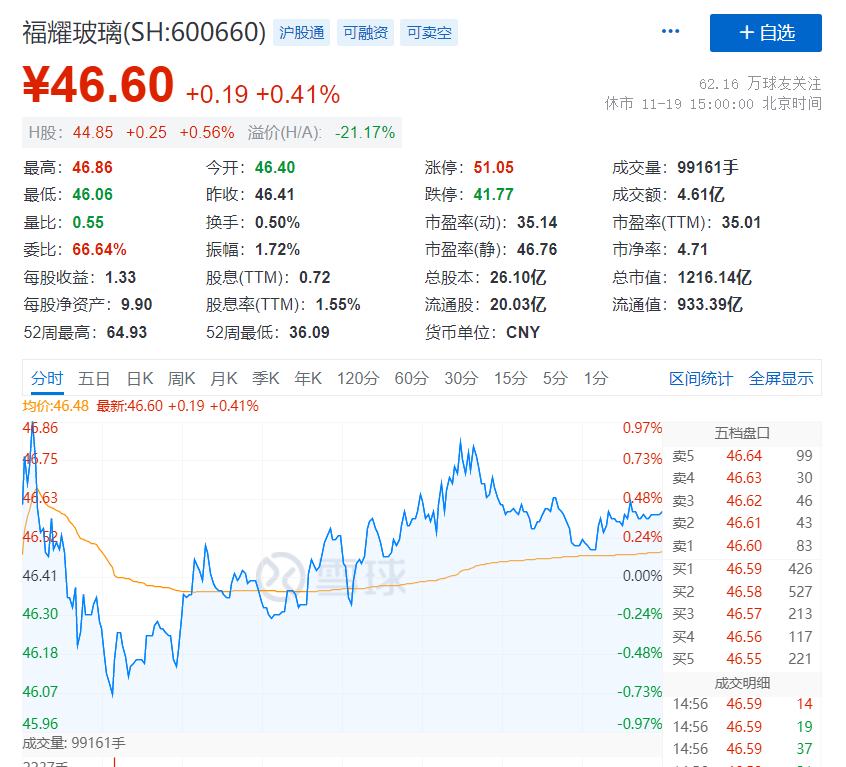The width and height of the screenshot is (846, 767).
Task: Choose the 30分 interval tab
Action: tap(461, 378)
